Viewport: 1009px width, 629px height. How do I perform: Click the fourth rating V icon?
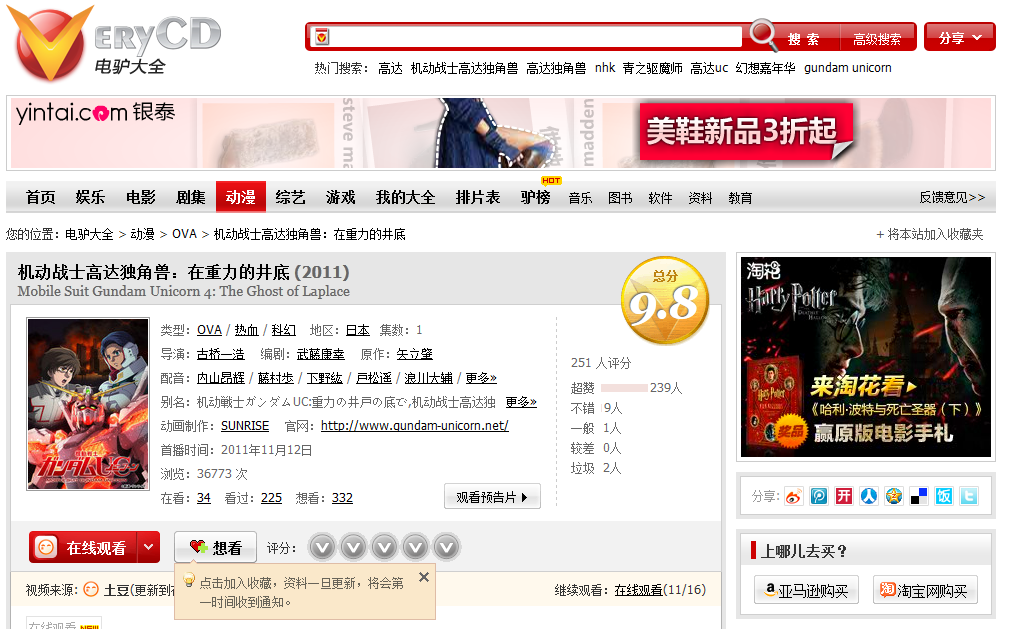click(415, 547)
